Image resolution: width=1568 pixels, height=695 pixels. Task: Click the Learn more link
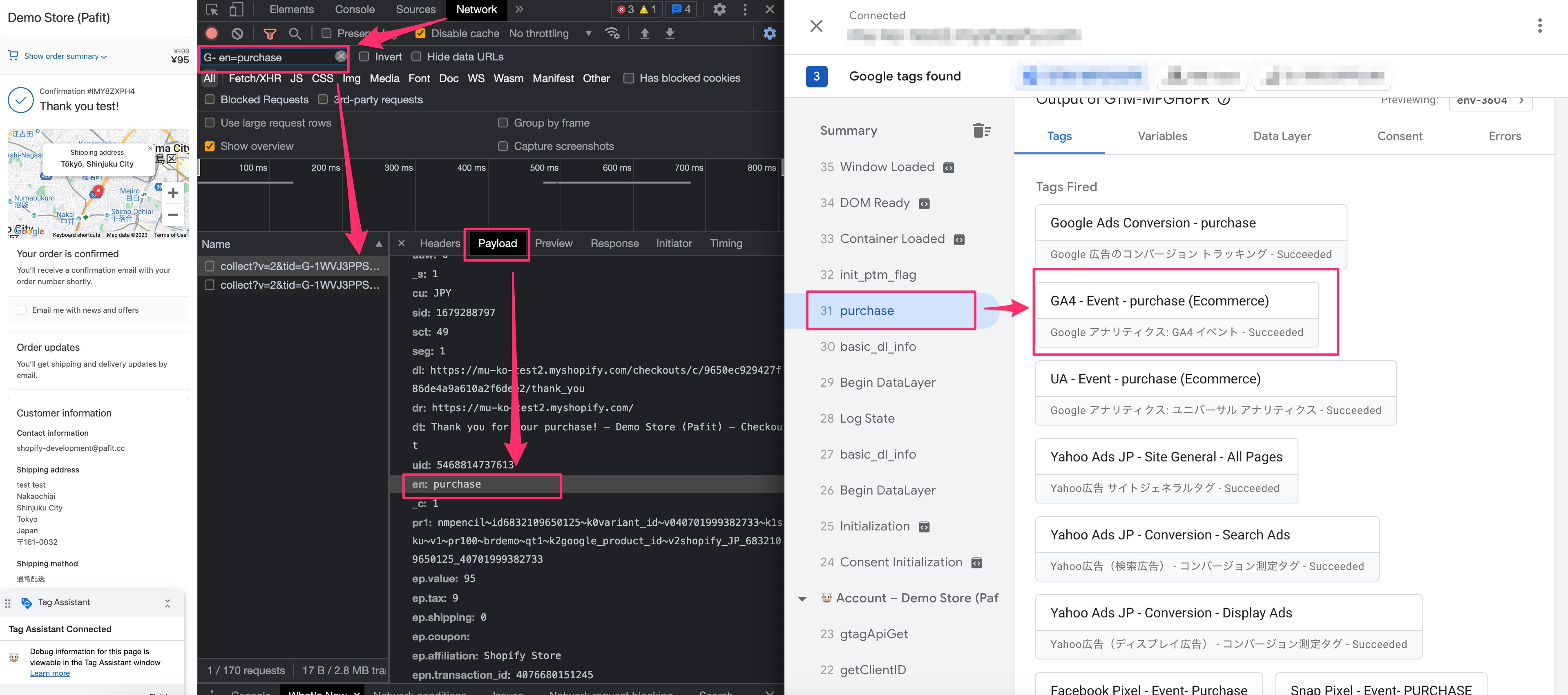click(50, 673)
